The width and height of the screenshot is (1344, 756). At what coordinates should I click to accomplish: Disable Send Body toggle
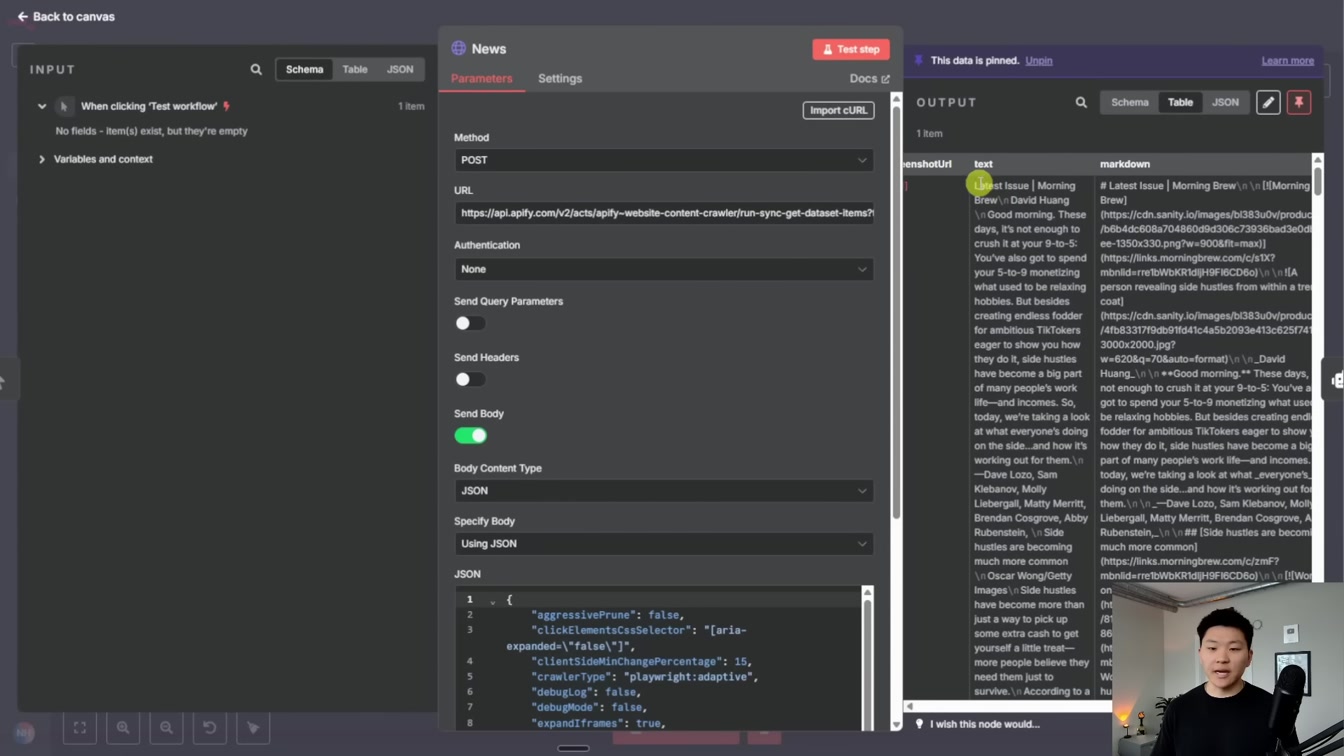coord(470,435)
